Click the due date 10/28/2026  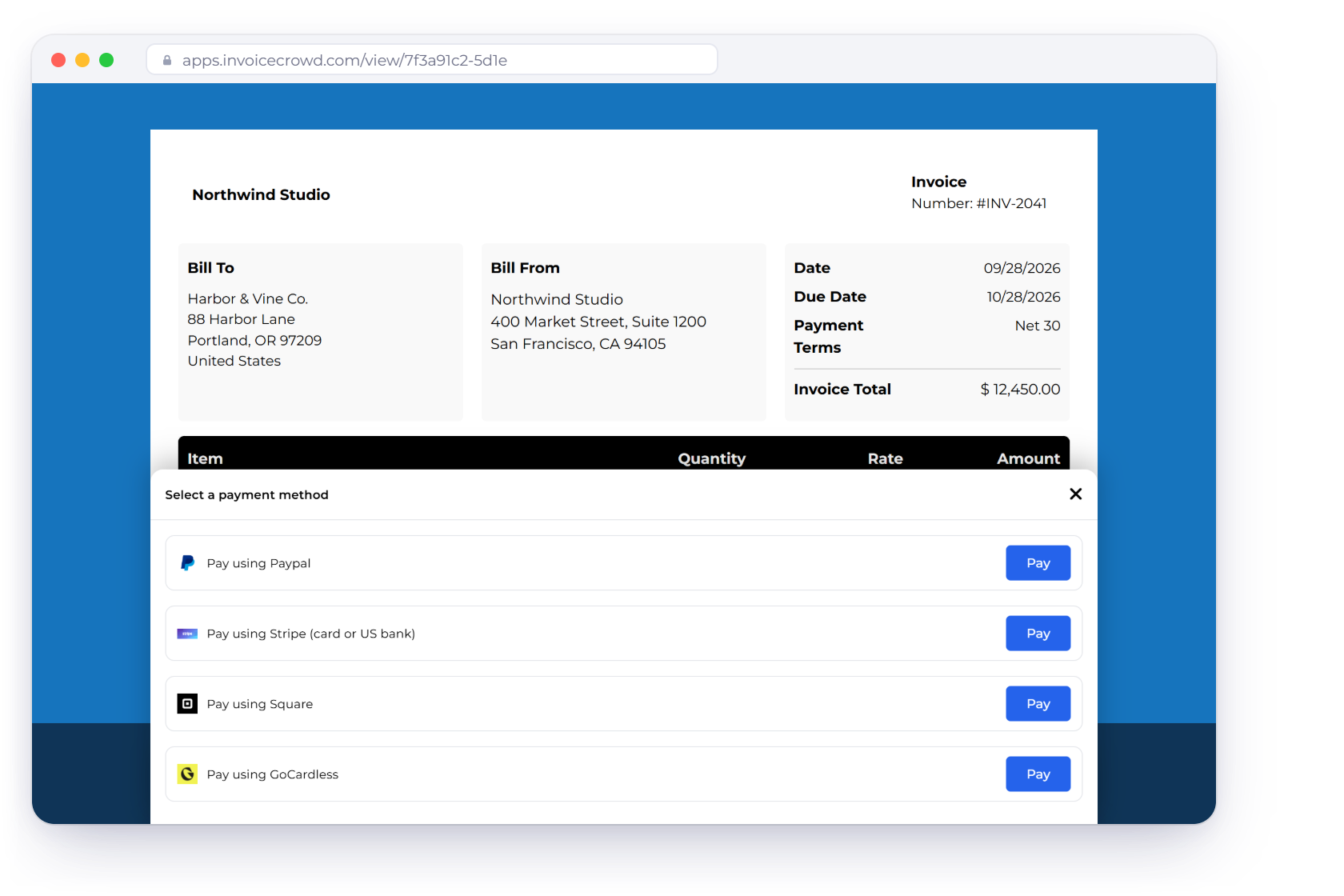pyautogui.click(x=1023, y=297)
